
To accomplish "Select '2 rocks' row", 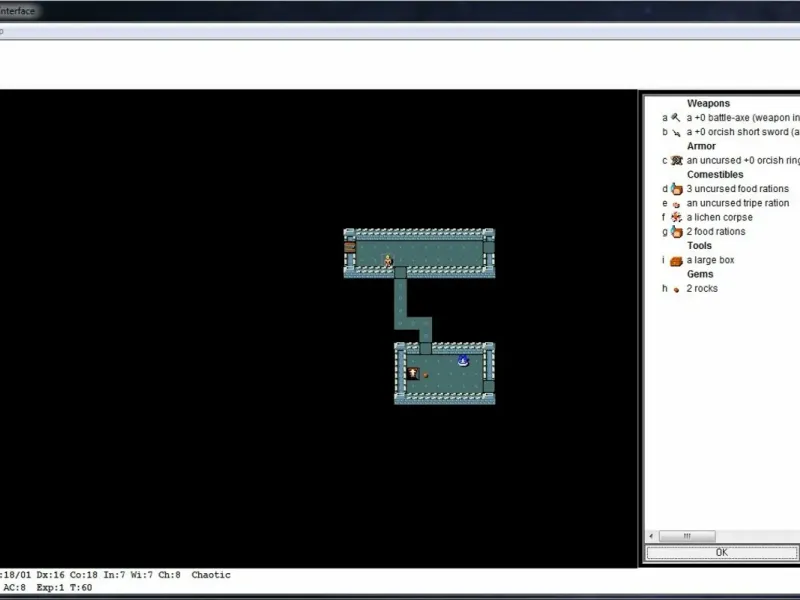I will [690, 289].
